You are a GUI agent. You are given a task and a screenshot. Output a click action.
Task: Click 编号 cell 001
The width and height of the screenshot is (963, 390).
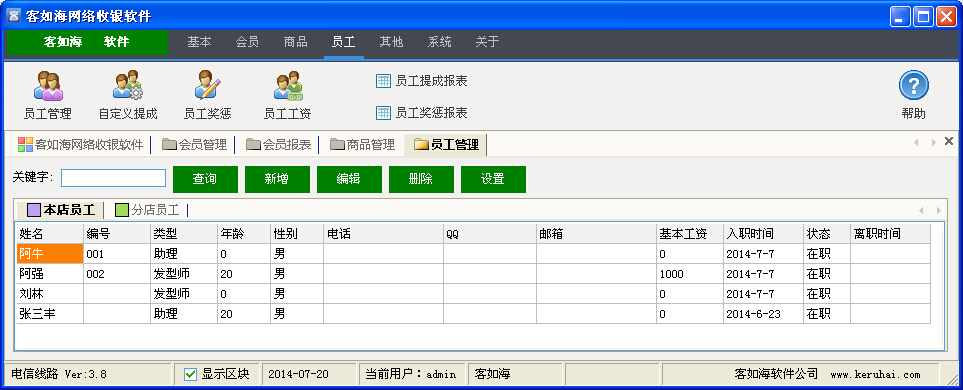pos(117,254)
